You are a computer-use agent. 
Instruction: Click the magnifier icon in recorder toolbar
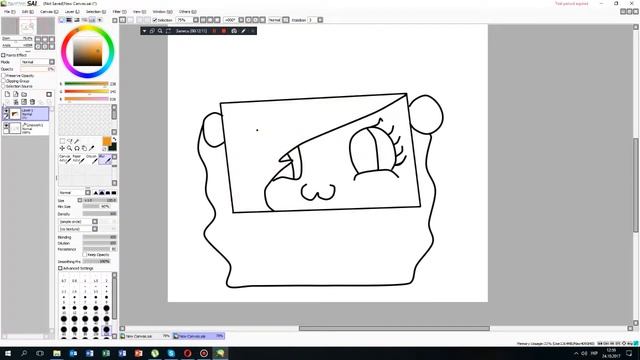[160, 31]
